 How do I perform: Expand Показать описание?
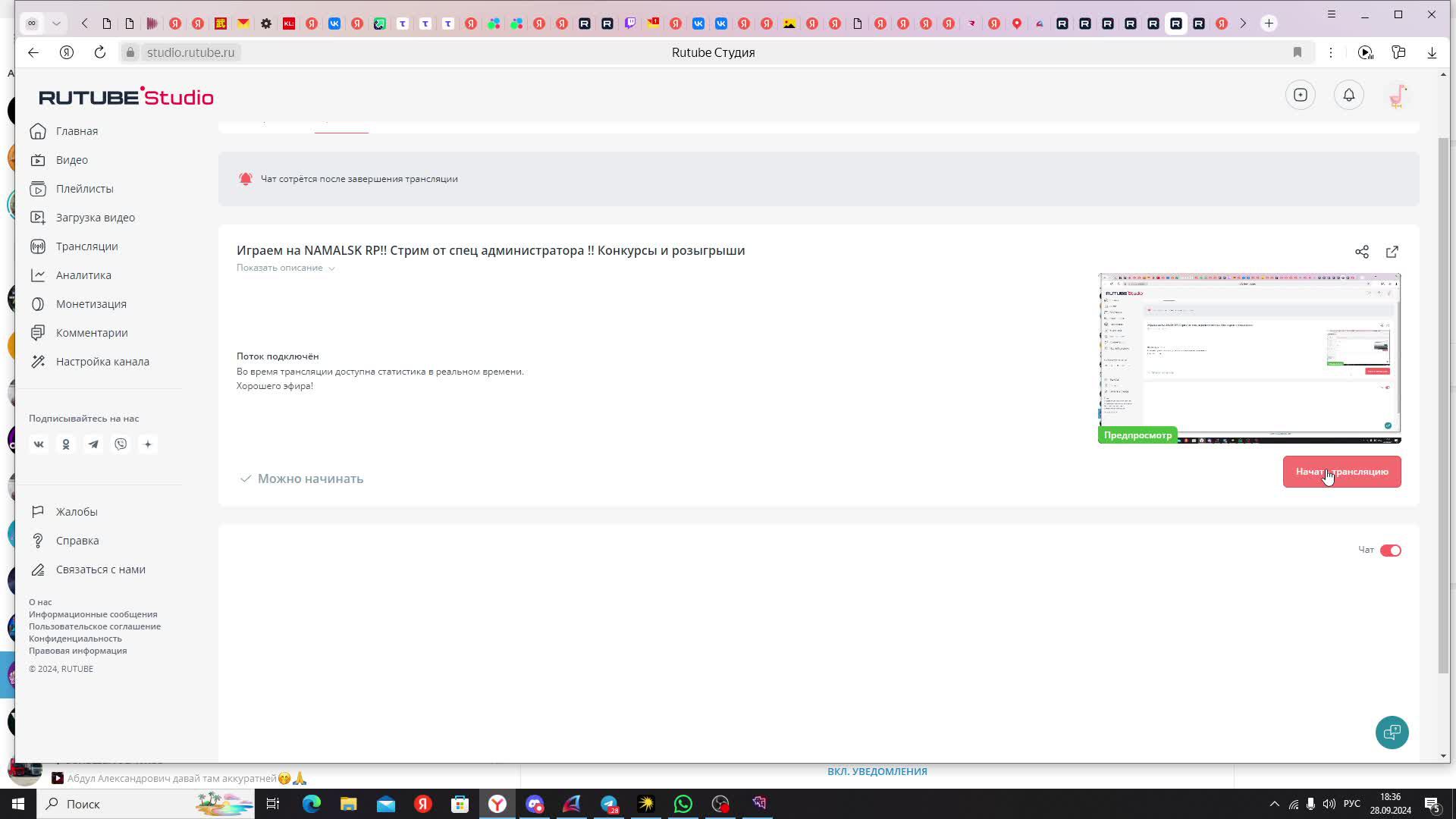tap(286, 268)
